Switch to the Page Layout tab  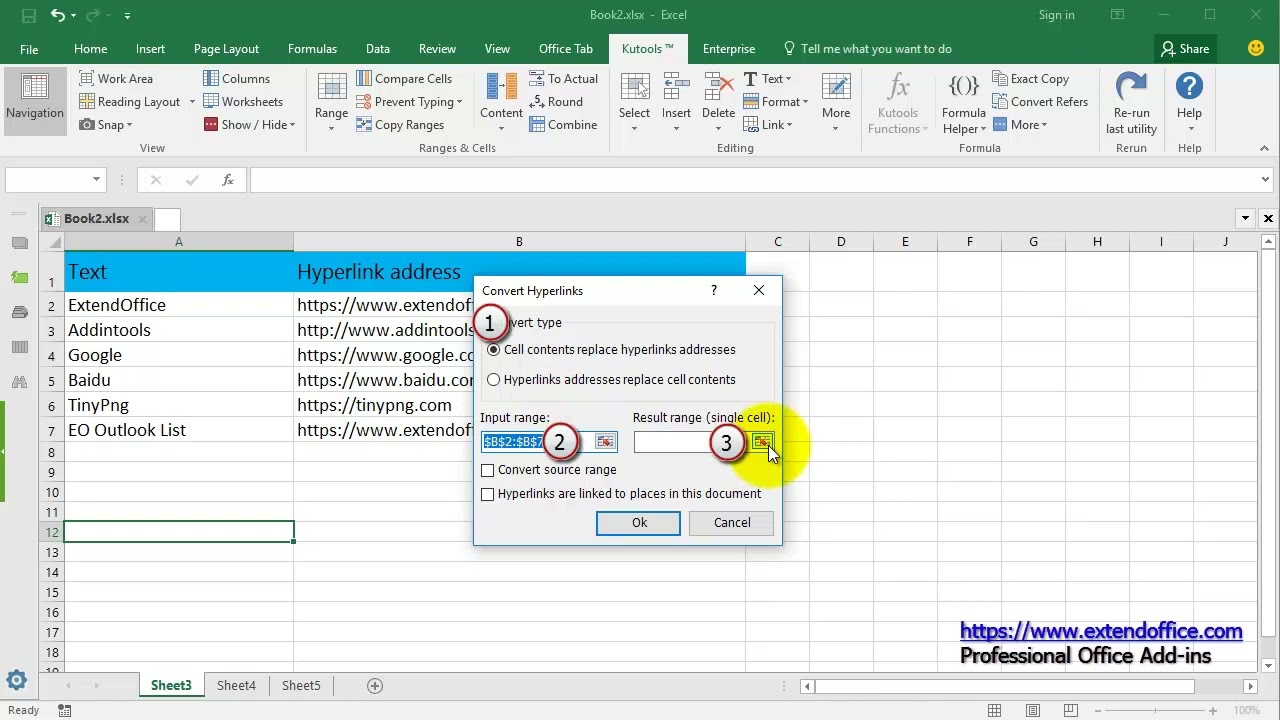click(x=226, y=49)
